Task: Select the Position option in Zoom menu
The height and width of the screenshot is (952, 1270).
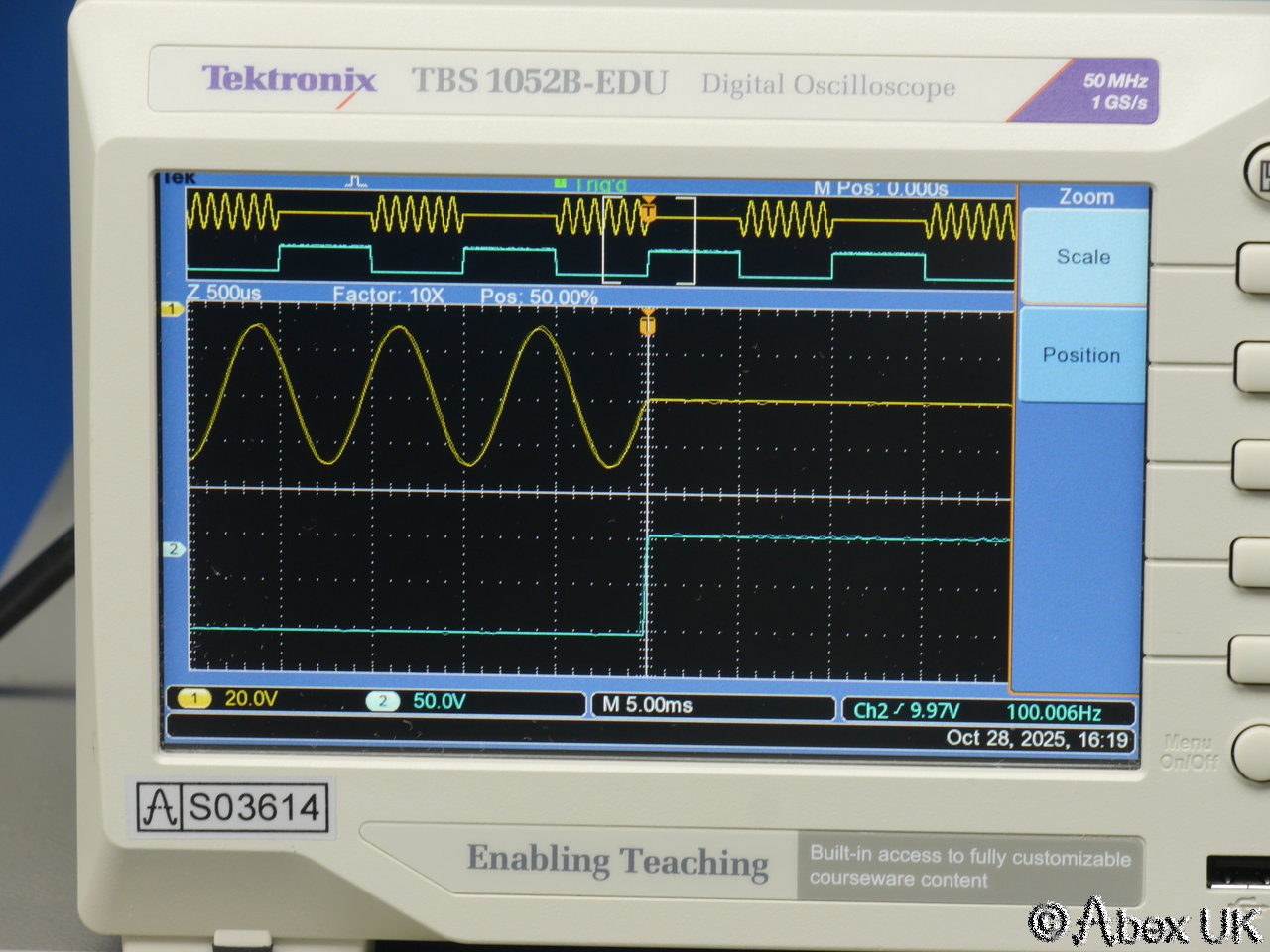Action: pos(1080,355)
